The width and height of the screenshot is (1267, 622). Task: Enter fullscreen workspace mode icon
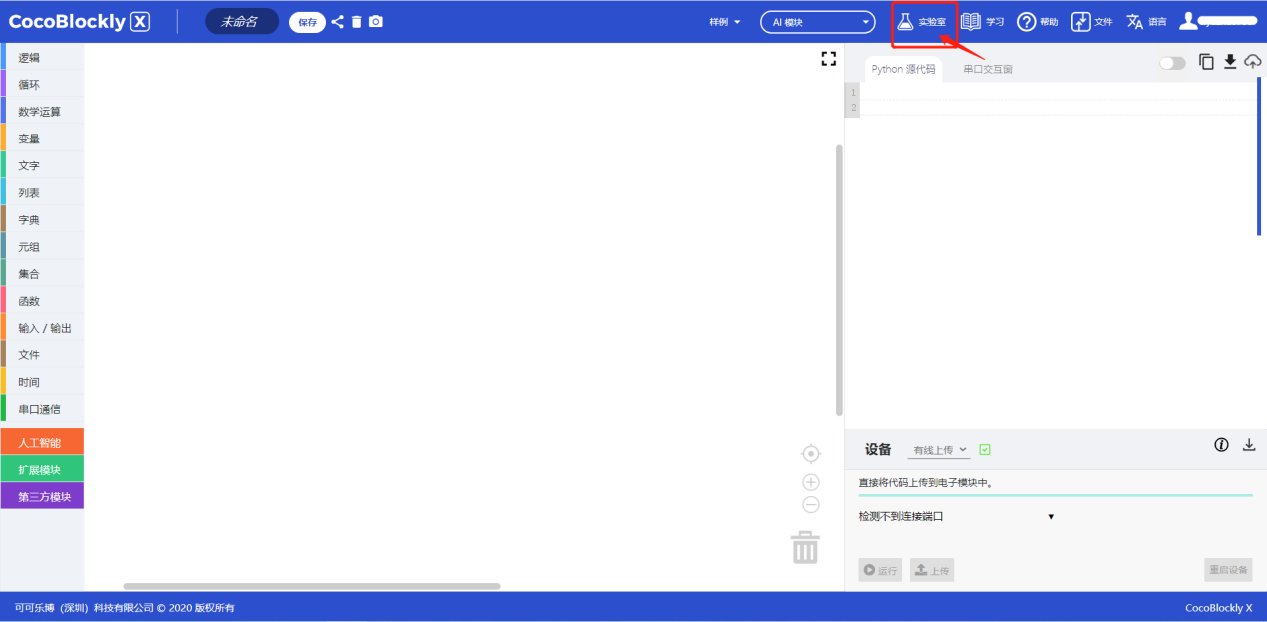click(x=828, y=59)
